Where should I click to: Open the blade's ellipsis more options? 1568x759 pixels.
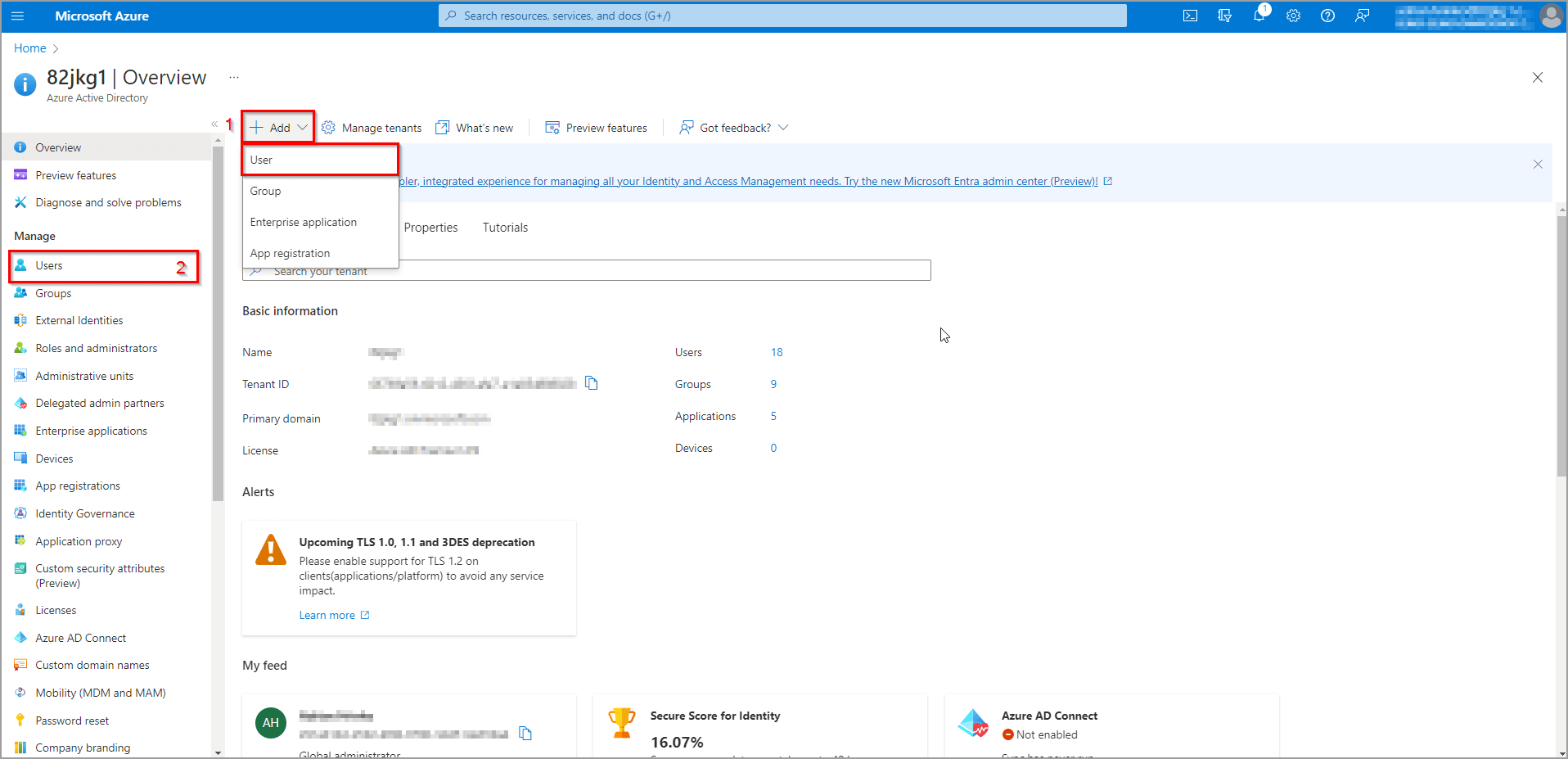tap(234, 77)
